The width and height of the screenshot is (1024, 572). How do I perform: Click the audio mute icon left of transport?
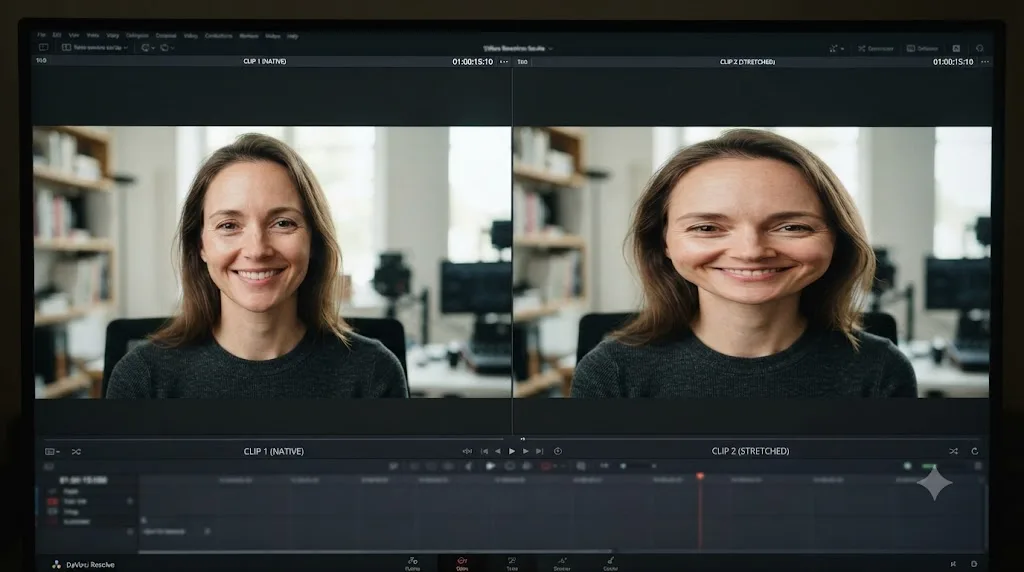tap(467, 451)
